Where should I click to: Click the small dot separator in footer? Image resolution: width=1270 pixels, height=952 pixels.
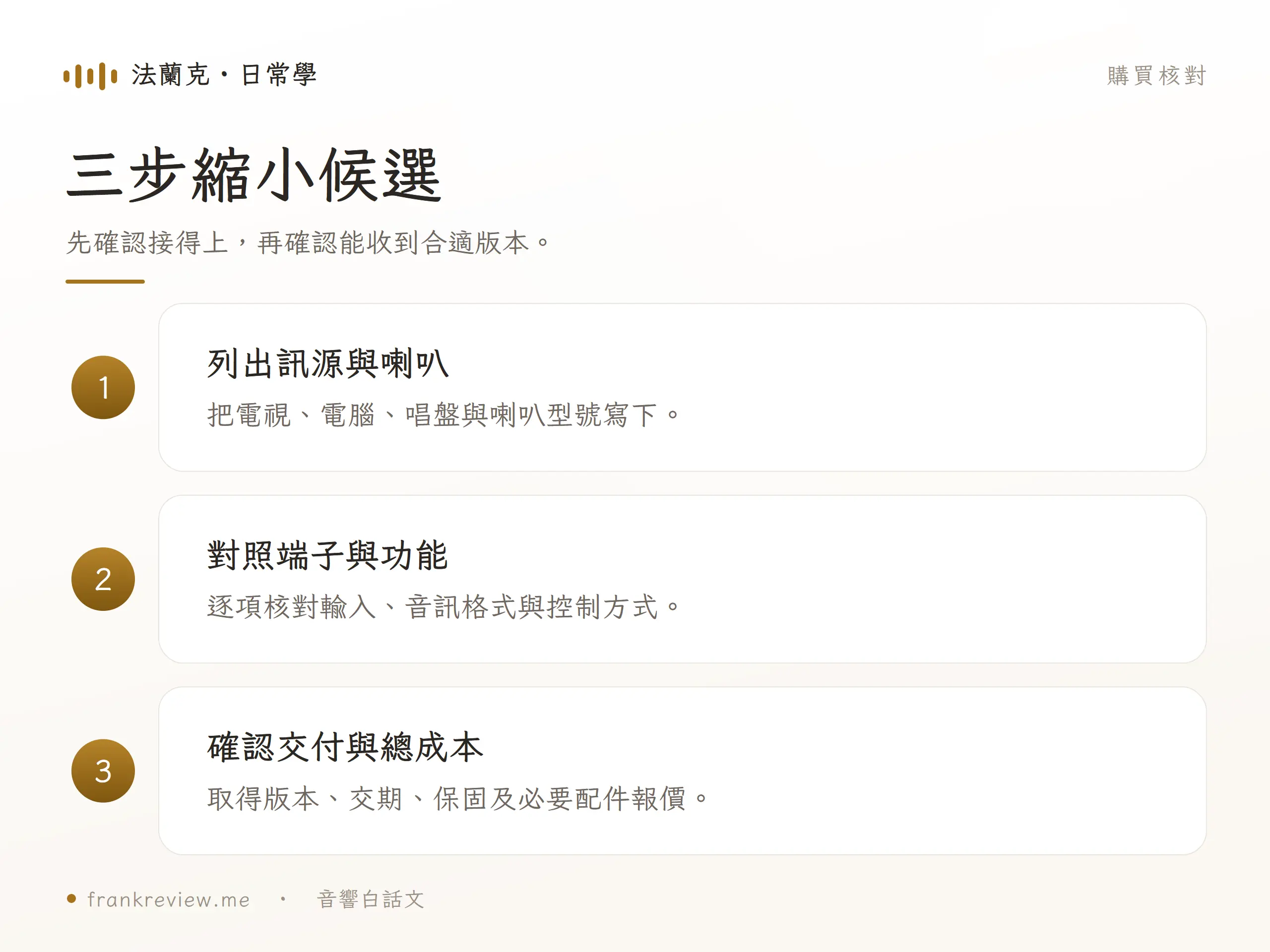tap(283, 898)
